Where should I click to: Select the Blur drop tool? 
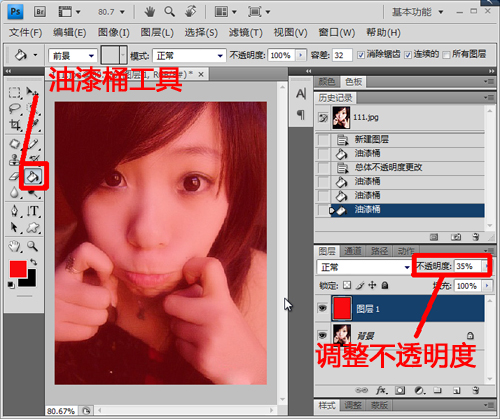point(14,192)
